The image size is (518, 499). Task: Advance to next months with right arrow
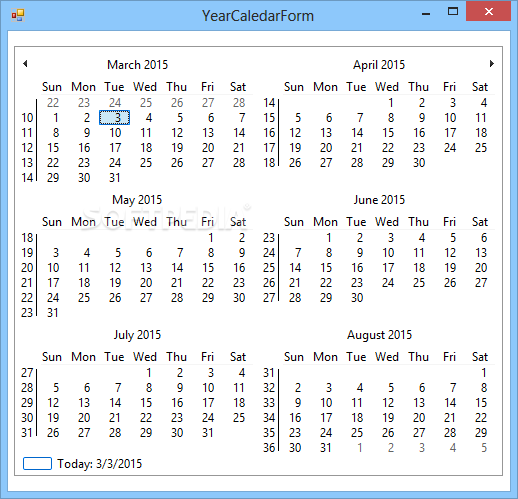[492, 63]
